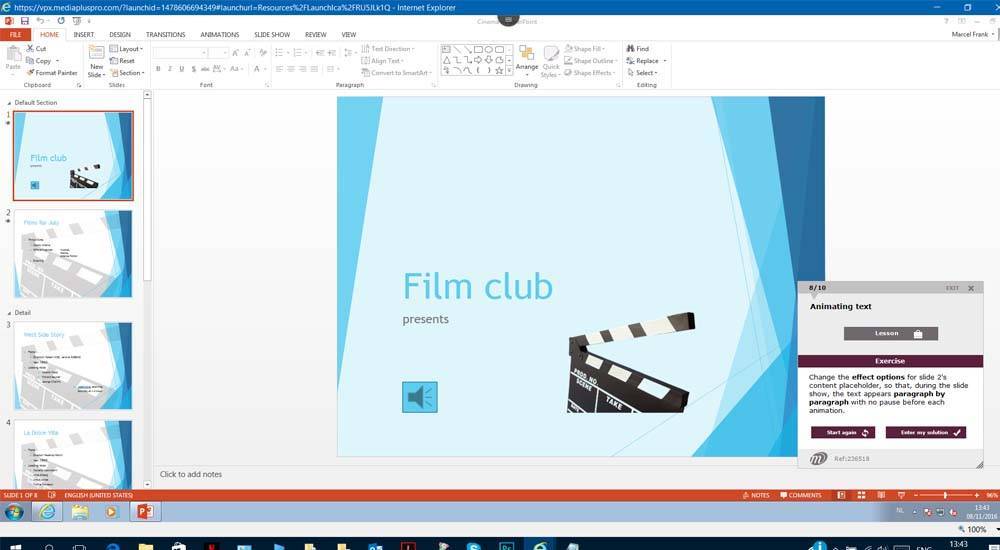
Task: Click the audio speaker icon on slide
Action: pos(420,397)
